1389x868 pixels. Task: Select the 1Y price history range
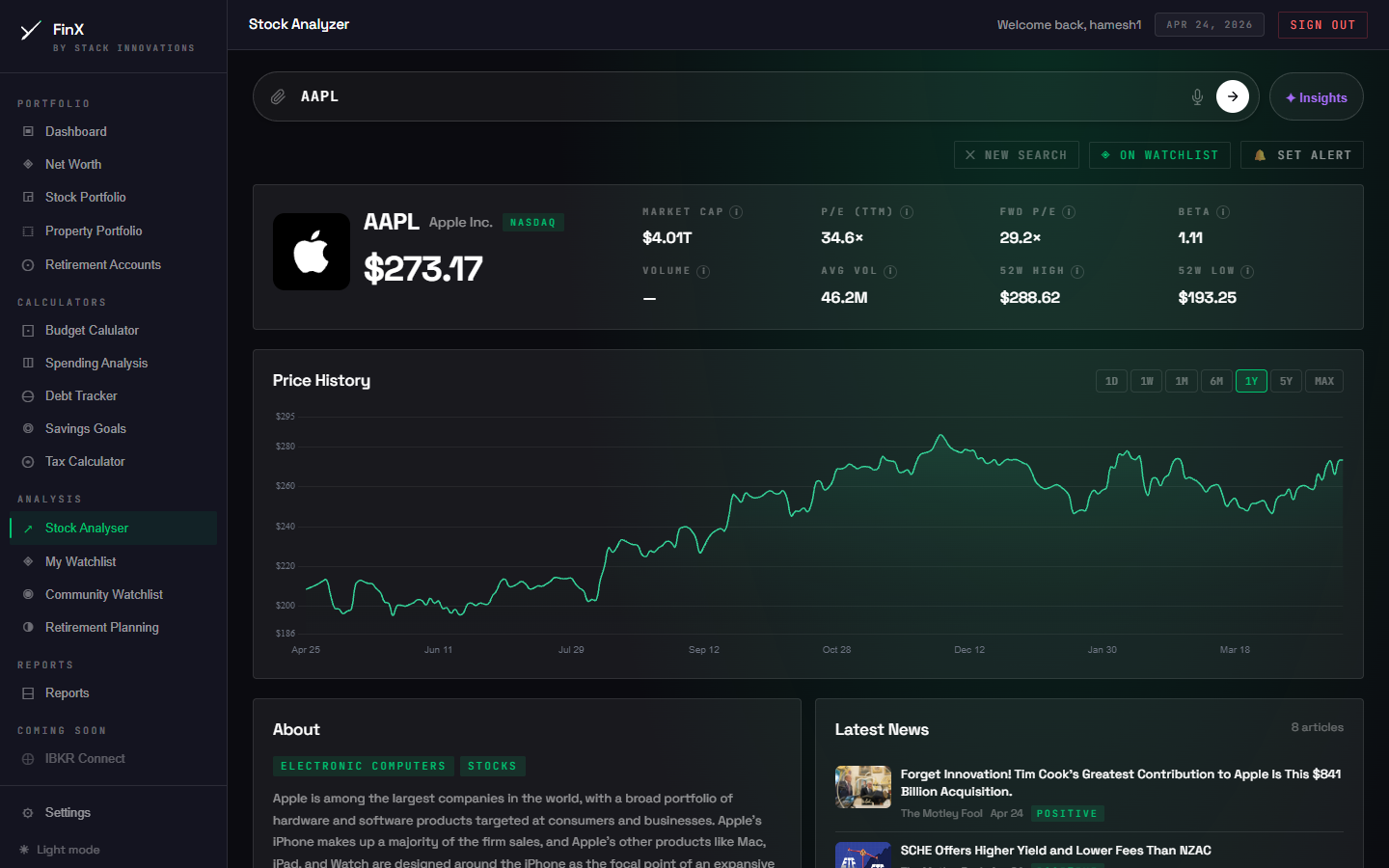point(1251,381)
